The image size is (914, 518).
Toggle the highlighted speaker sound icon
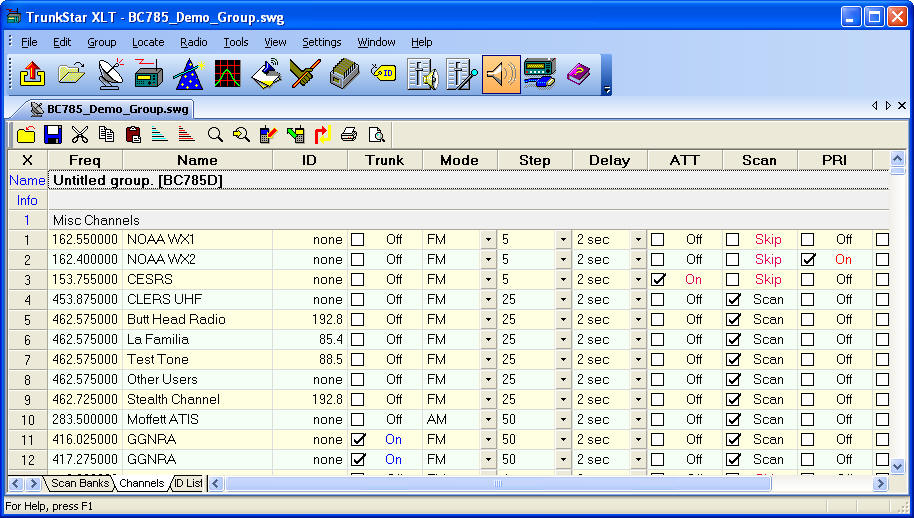pyautogui.click(x=501, y=74)
